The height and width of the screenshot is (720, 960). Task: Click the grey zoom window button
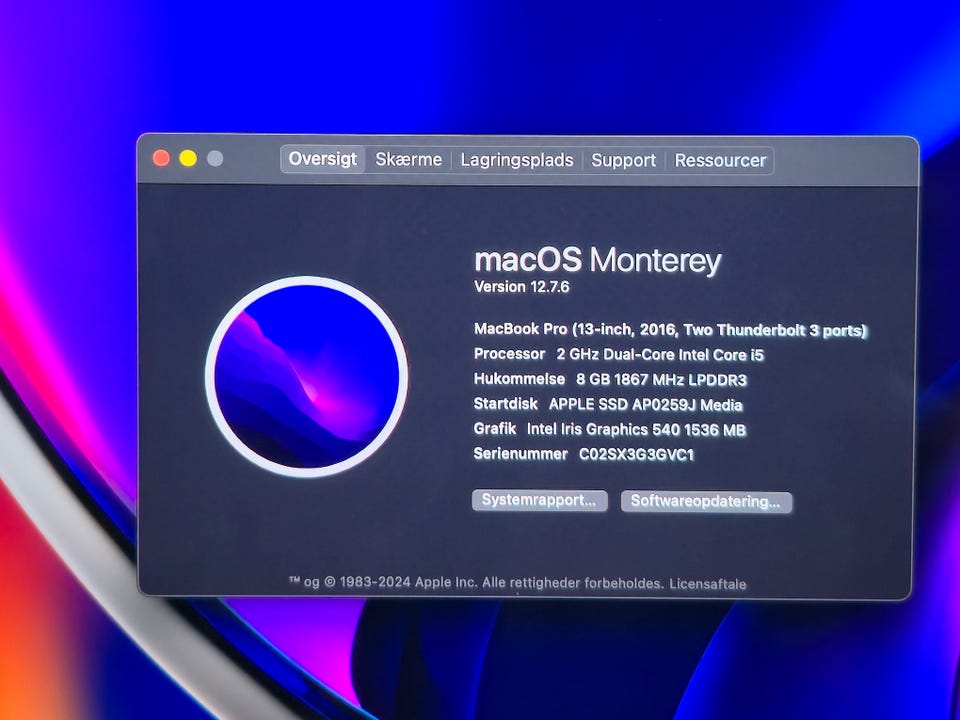pos(215,159)
